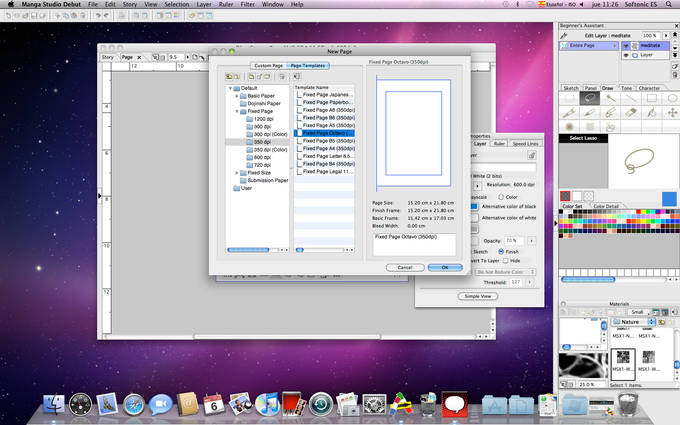Toggle visibility eye of meditate layer
Image resolution: width=680 pixels, height=425 pixels.
pyautogui.click(x=626, y=46)
